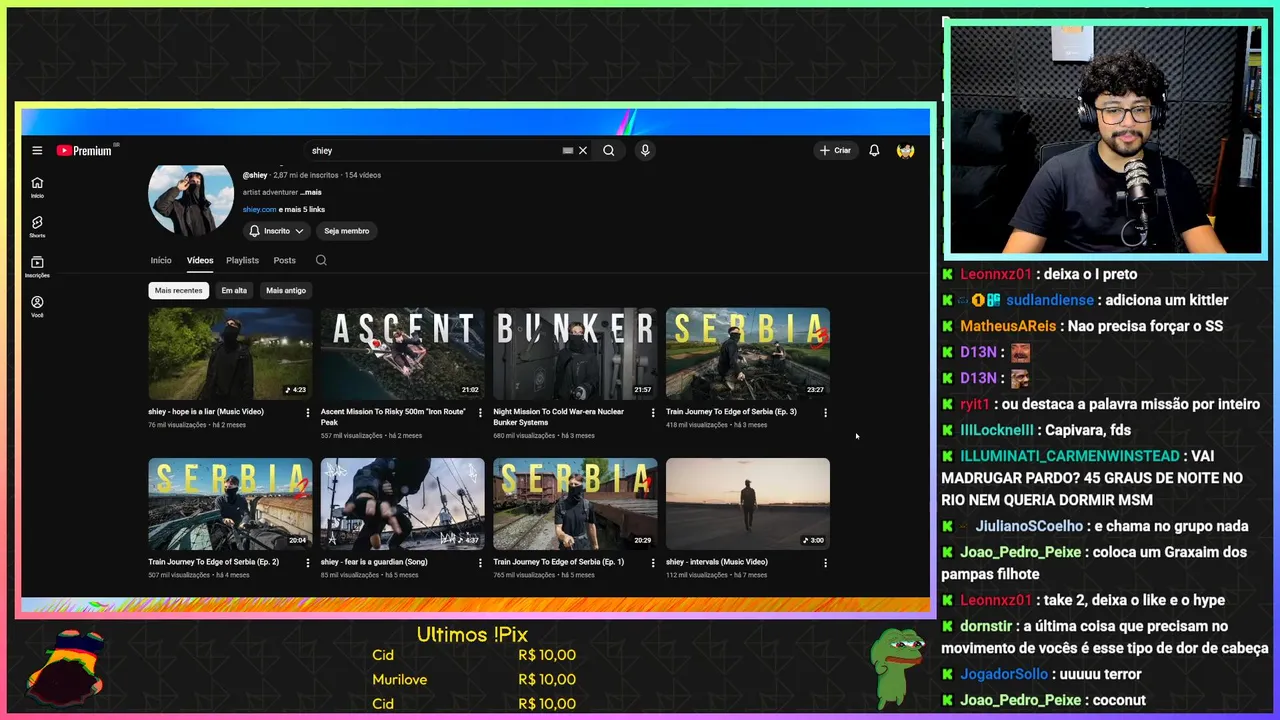The height and width of the screenshot is (720, 1280).
Task: Open options menu for Ascent Mission video
Action: pyautogui.click(x=480, y=412)
